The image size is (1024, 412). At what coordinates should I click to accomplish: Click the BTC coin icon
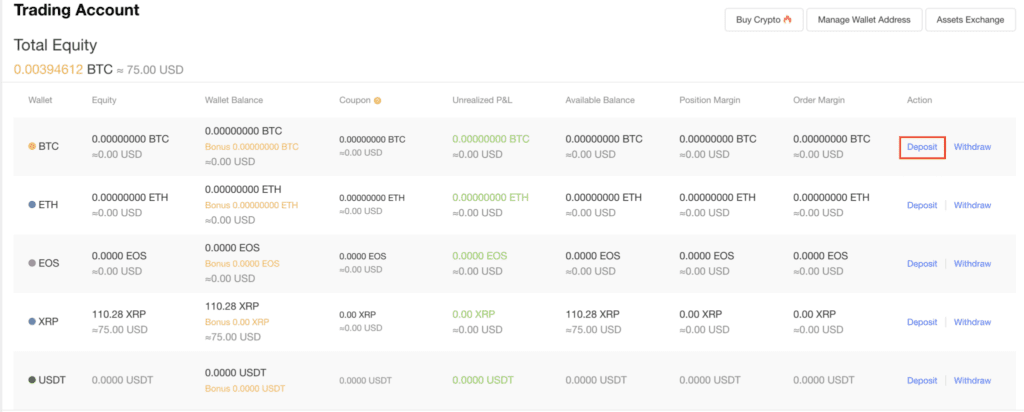pyautogui.click(x=33, y=146)
